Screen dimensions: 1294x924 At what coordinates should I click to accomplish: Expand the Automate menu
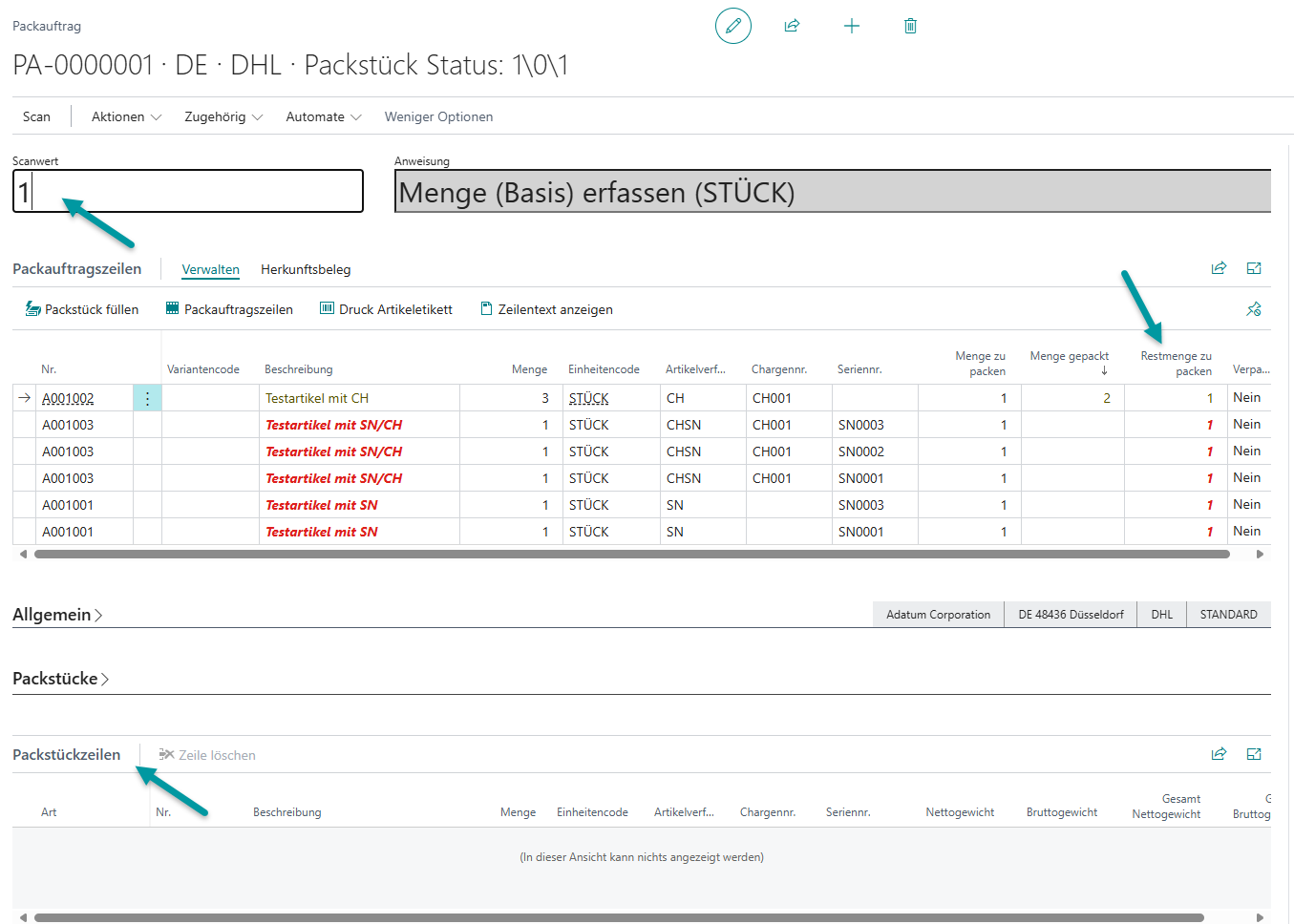(323, 116)
